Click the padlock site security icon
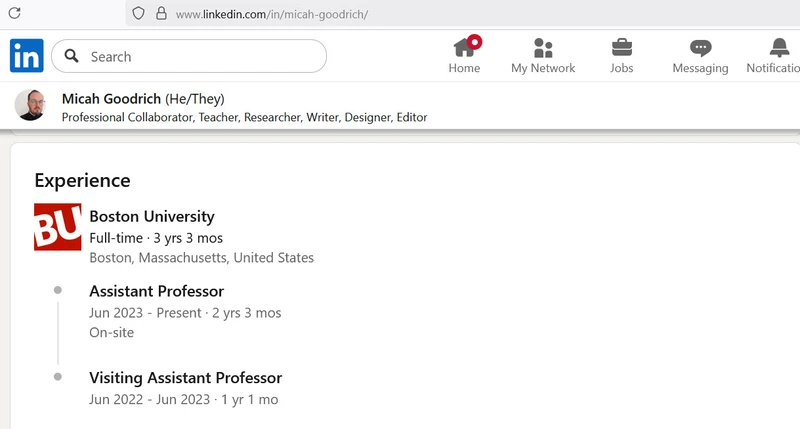The image size is (800, 429). point(160,14)
